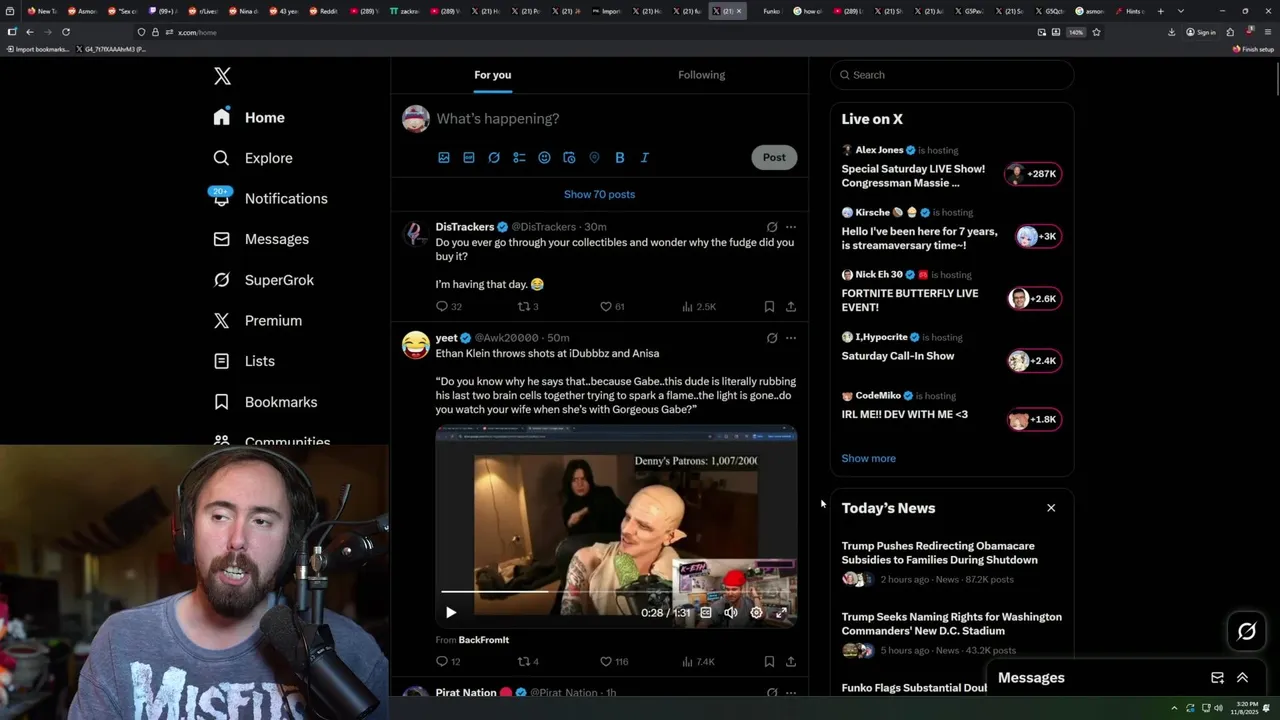1280x720 pixels.
Task: Open BackFromIt source link
Action: click(484, 640)
